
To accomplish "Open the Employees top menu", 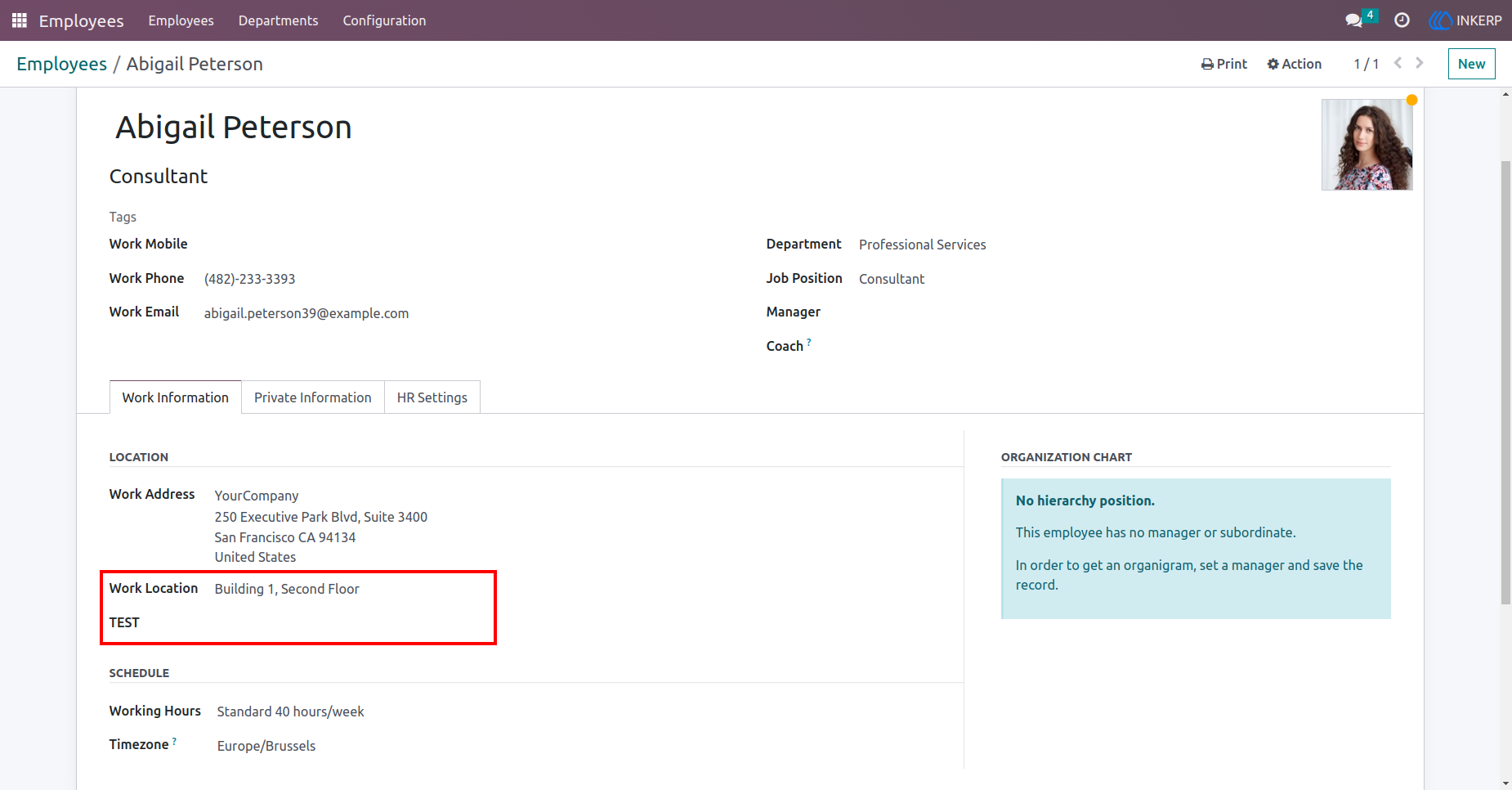I will [x=181, y=20].
